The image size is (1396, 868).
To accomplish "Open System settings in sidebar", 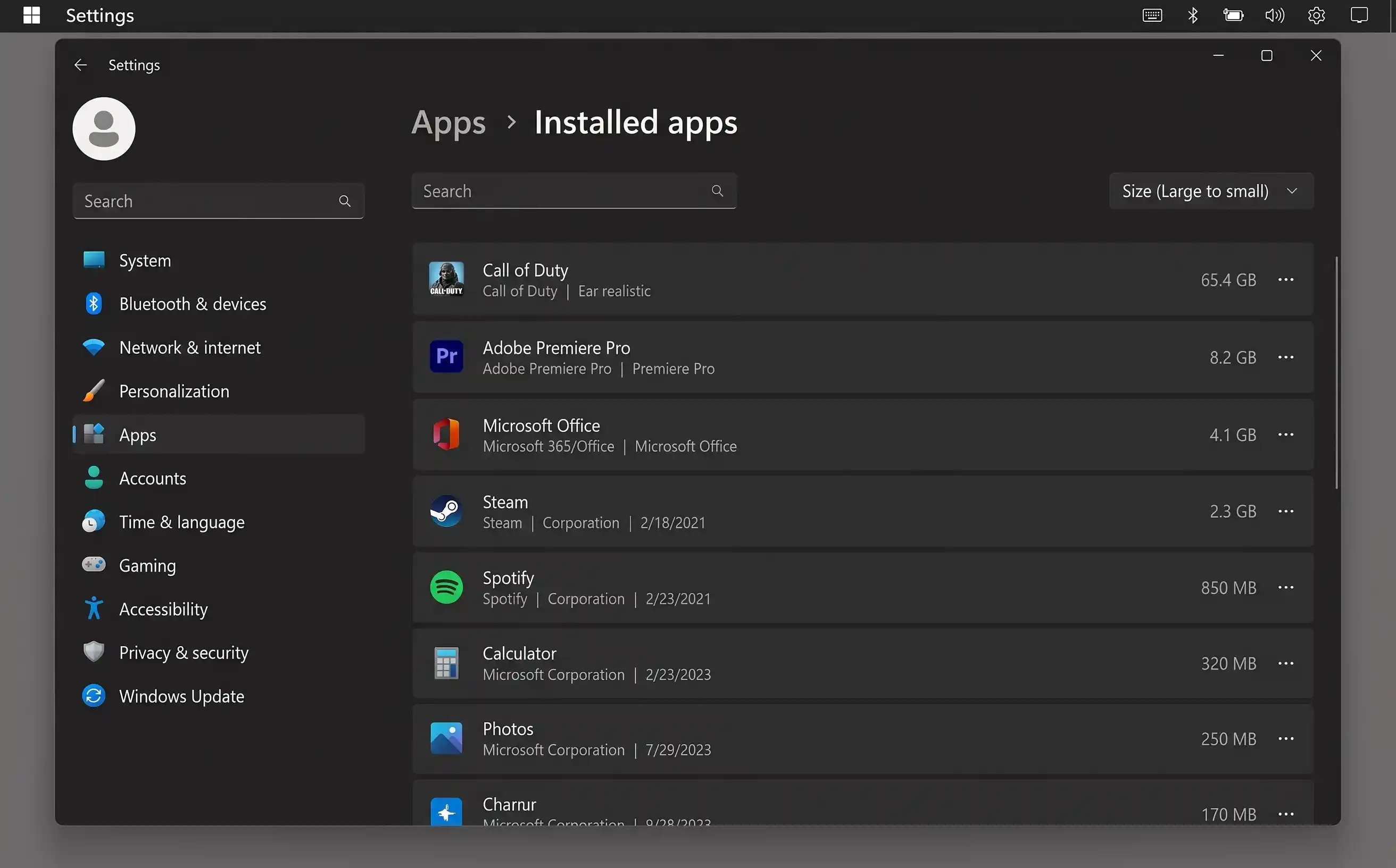I will (219, 261).
